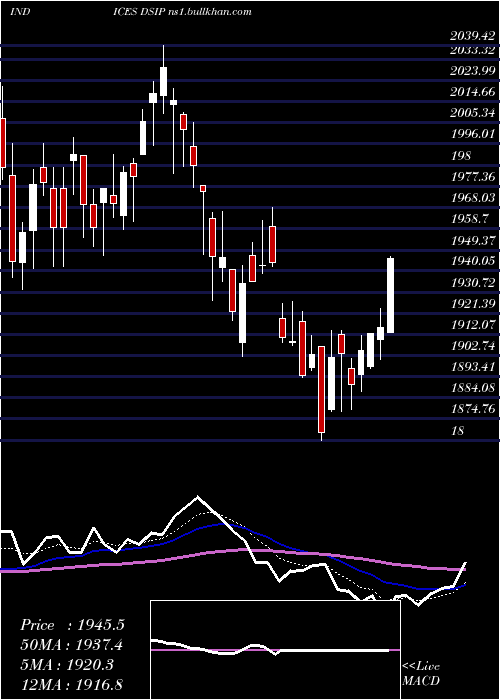Click the long red candle at chart low
This screenshot has height=700, width=500.
pyautogui.click(x=321, y=389)
